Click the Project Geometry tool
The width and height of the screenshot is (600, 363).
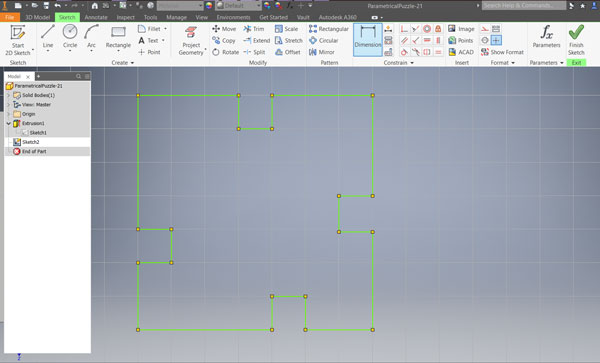point(191,41)
